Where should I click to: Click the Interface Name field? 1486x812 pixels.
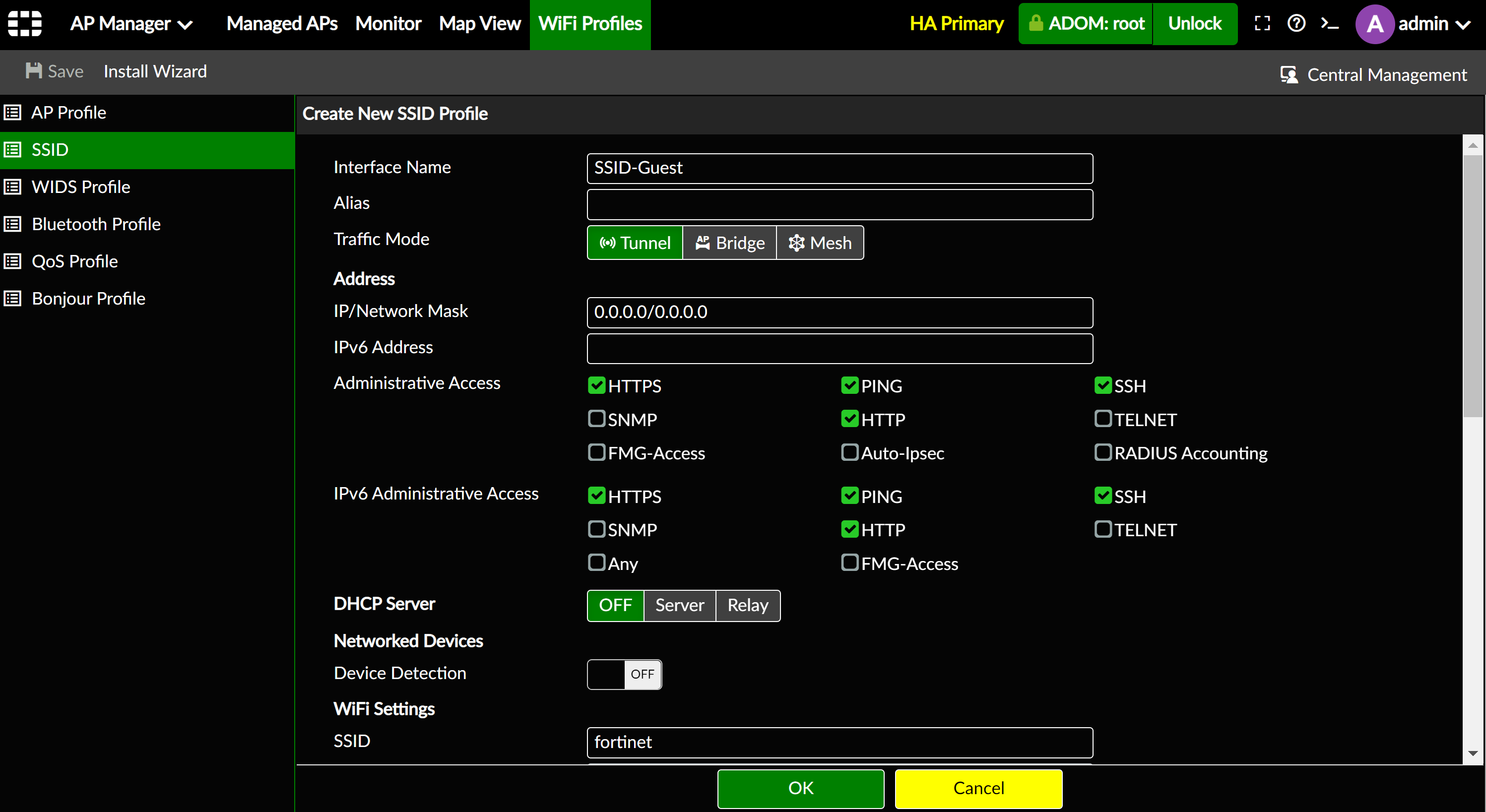840,168
